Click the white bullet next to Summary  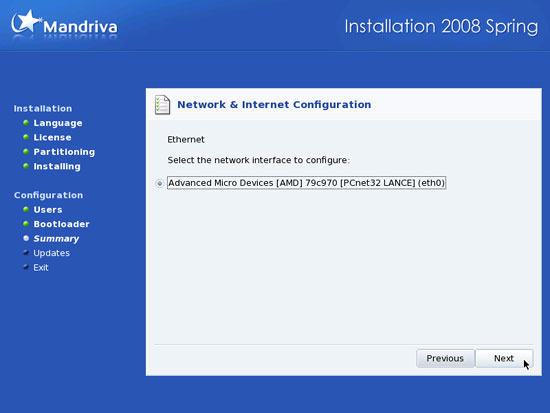pyautogui.click(x=26, y=238)
